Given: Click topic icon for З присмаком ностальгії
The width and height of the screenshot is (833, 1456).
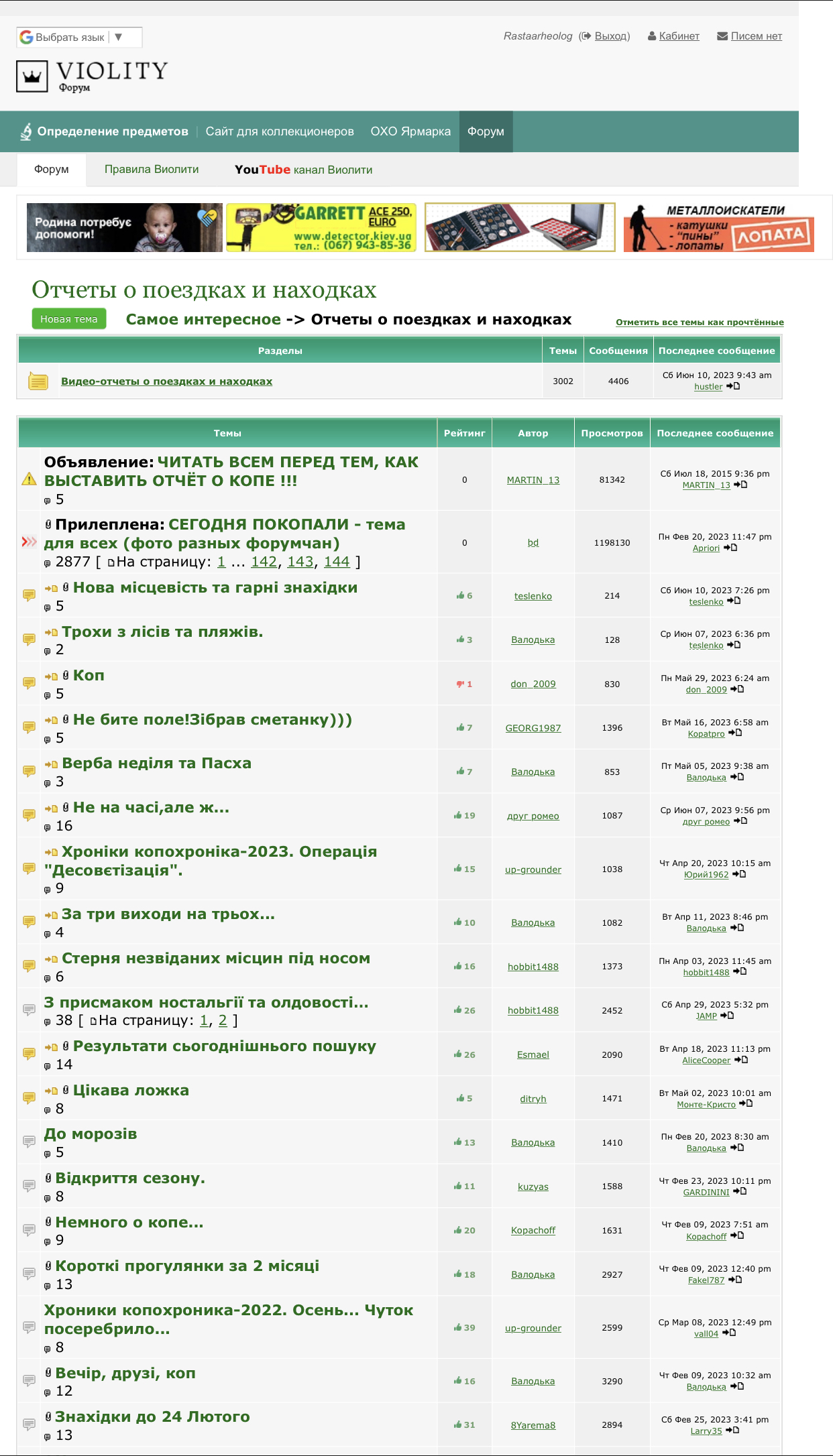Looking at the screenshot, I should (x=29, y=1010).
